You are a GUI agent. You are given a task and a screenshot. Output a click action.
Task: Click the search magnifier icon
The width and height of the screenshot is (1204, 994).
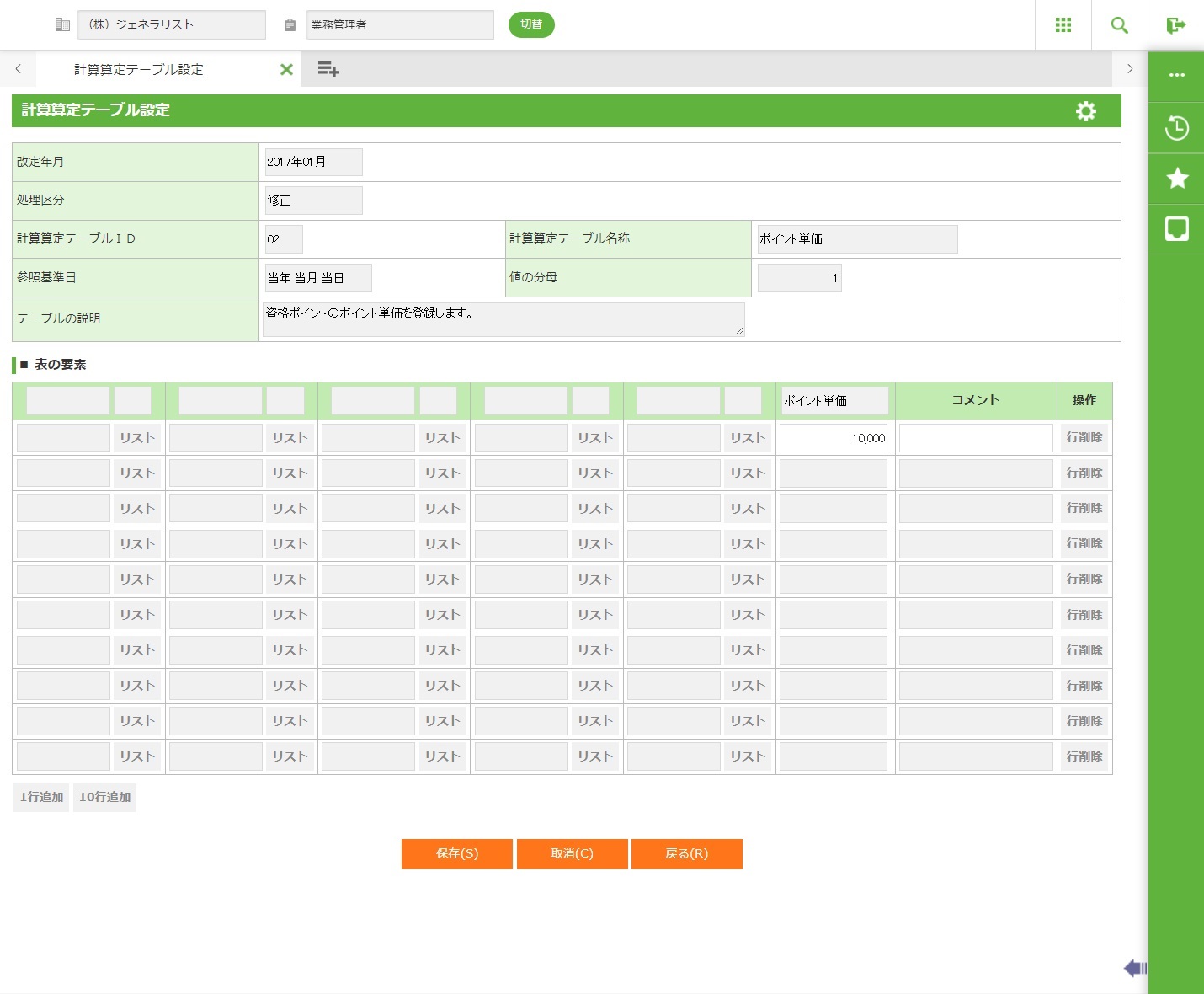[x=1119, y=25]
